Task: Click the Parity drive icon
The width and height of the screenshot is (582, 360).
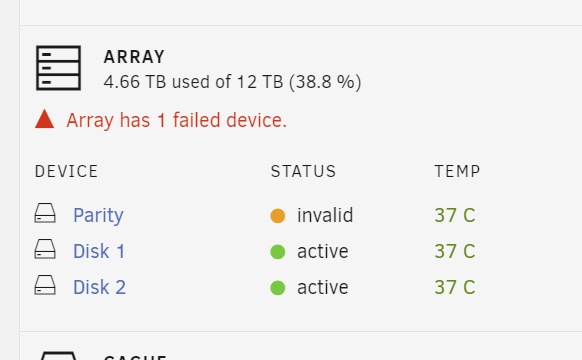Action: [x=45, y=213]
